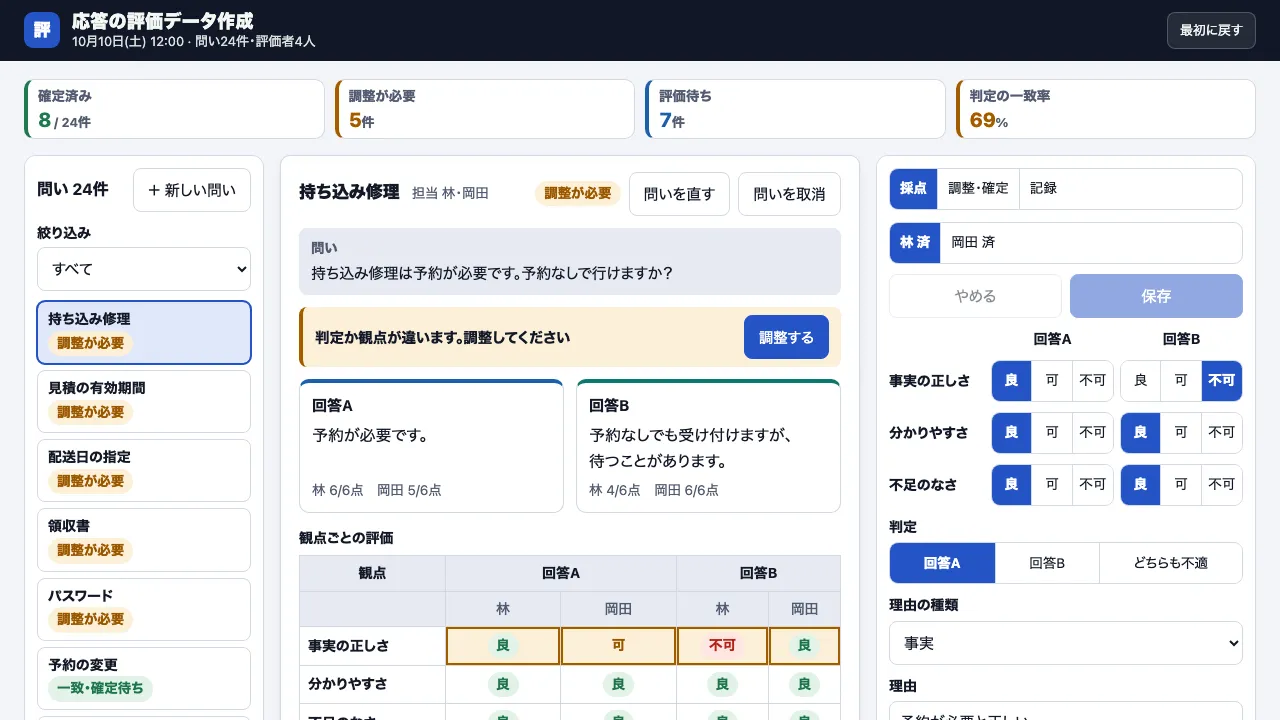
Task: Select 持ち込み修理 in the question list
Action: 144,332
